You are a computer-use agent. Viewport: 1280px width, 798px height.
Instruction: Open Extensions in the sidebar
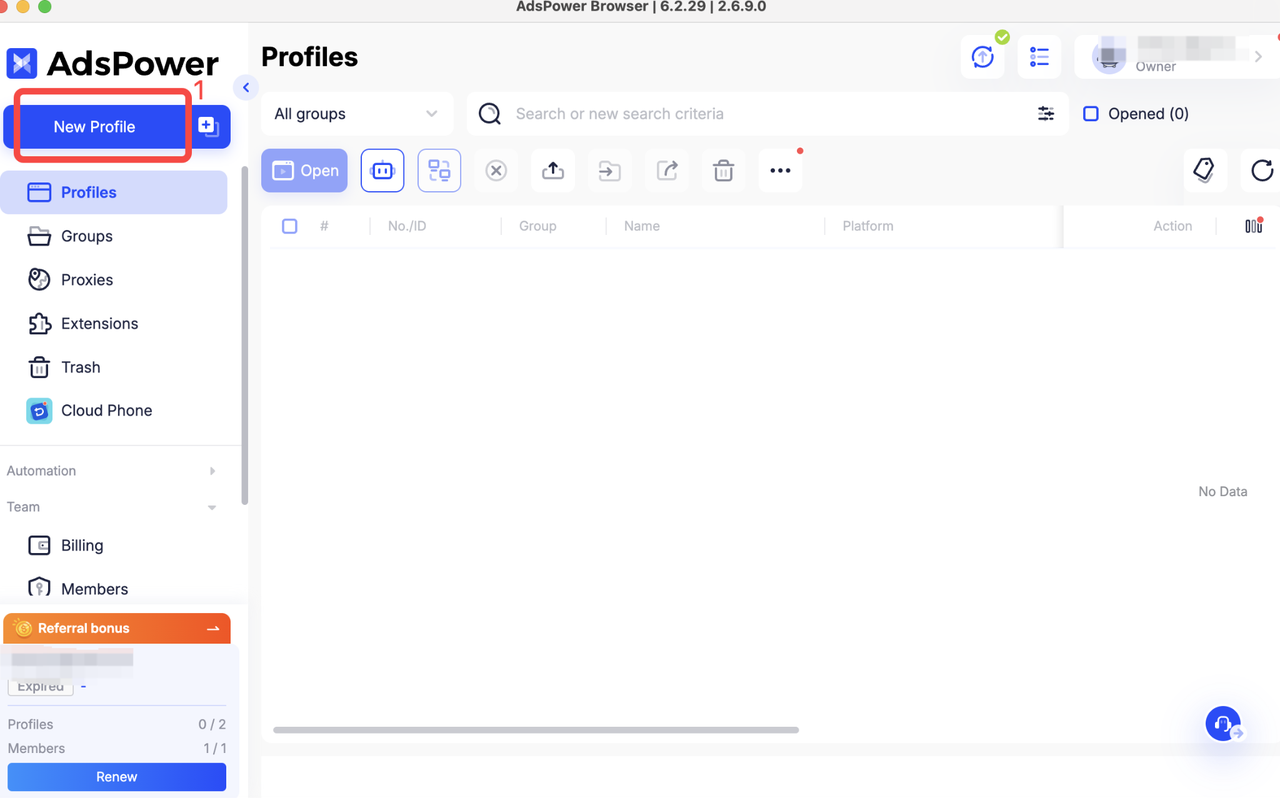click(x=99, y=324)
